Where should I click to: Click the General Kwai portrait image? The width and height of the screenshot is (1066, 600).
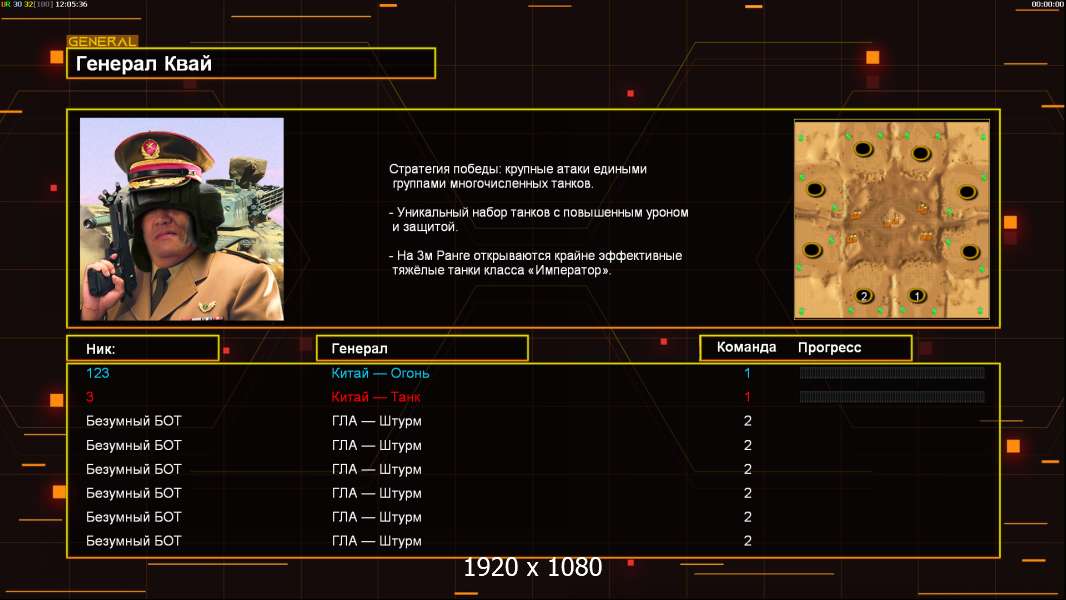182,219
